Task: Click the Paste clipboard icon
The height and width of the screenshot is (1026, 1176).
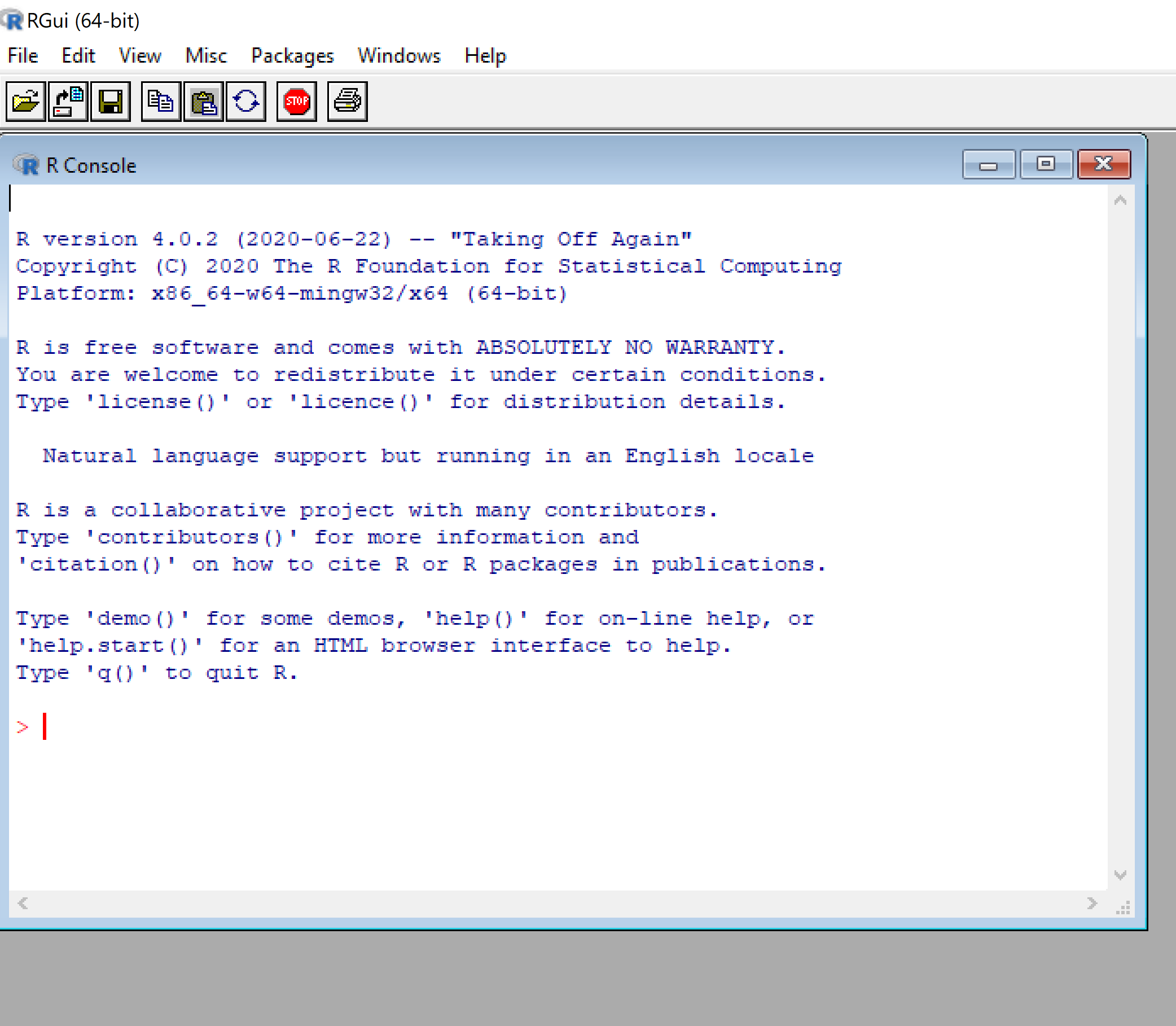Action: (204, 102)
